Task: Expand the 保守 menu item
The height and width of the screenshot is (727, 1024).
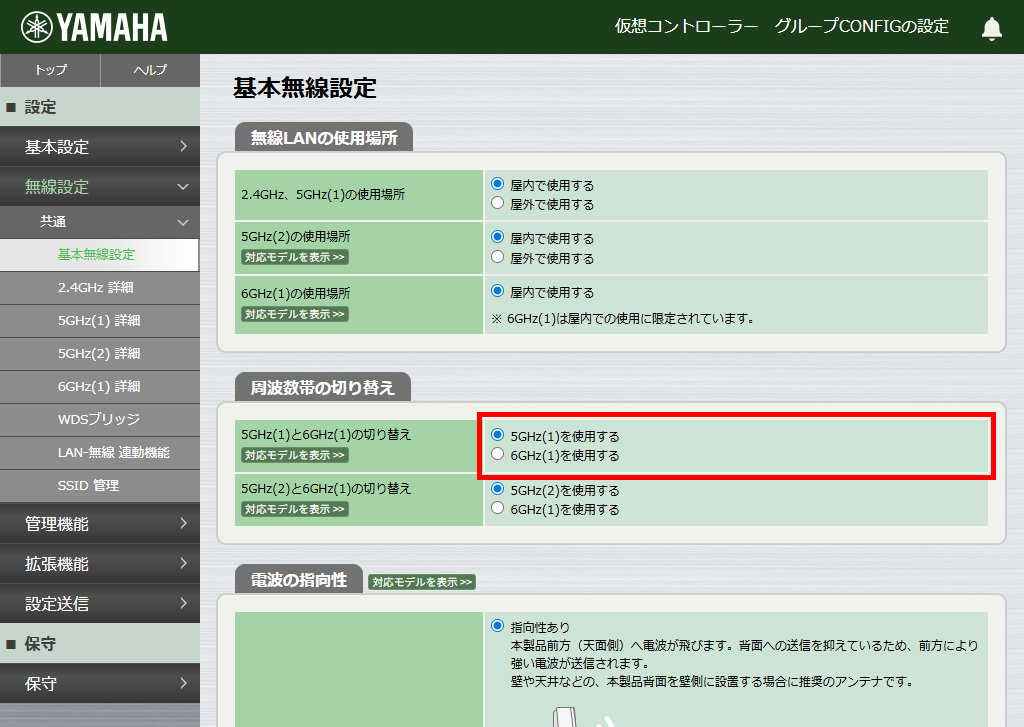Action: point(100,684)
